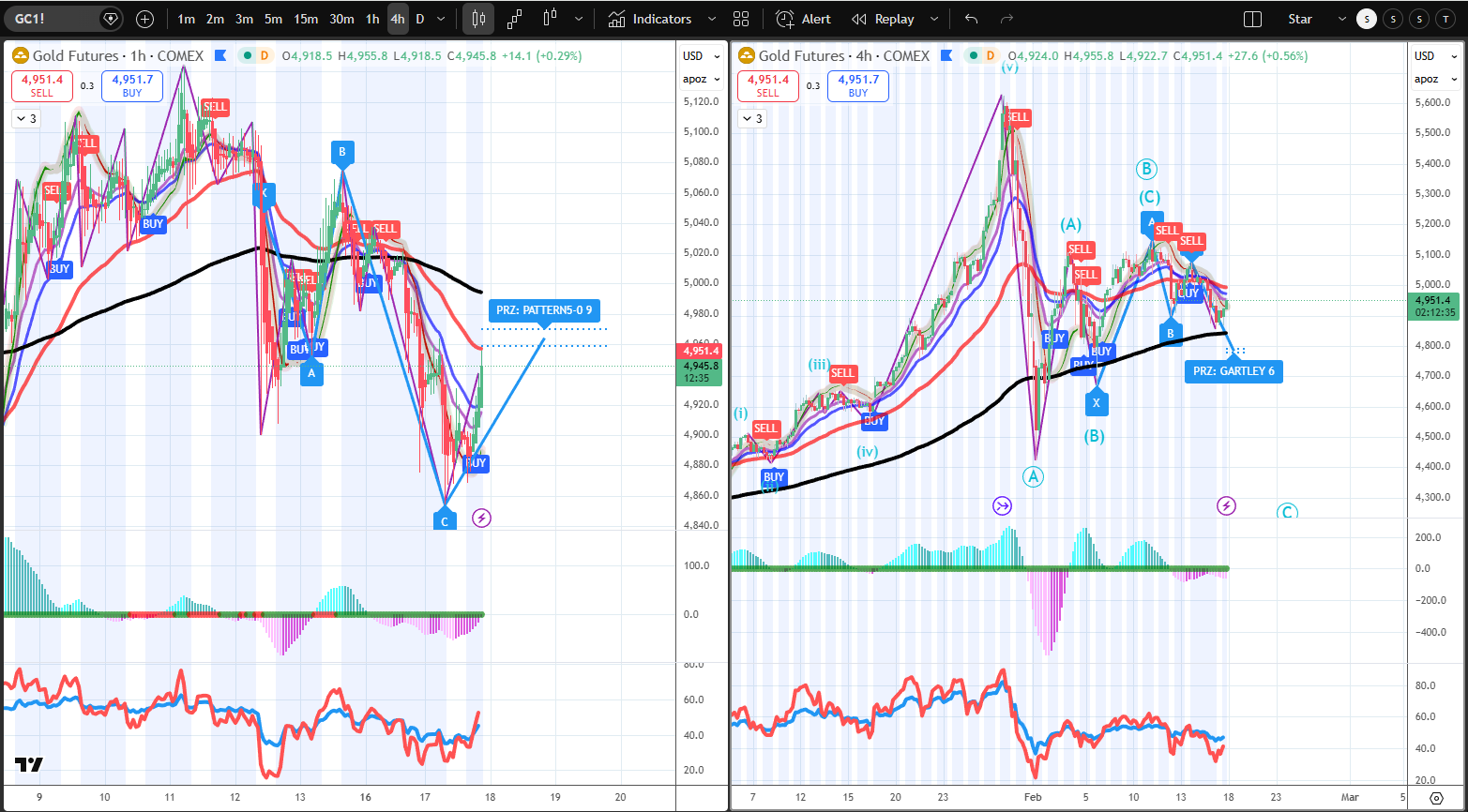Expand the Replay options dropdown arrow
This screenshot has height=812, width=1468.
pyautogui.click(x=933, y=19)
